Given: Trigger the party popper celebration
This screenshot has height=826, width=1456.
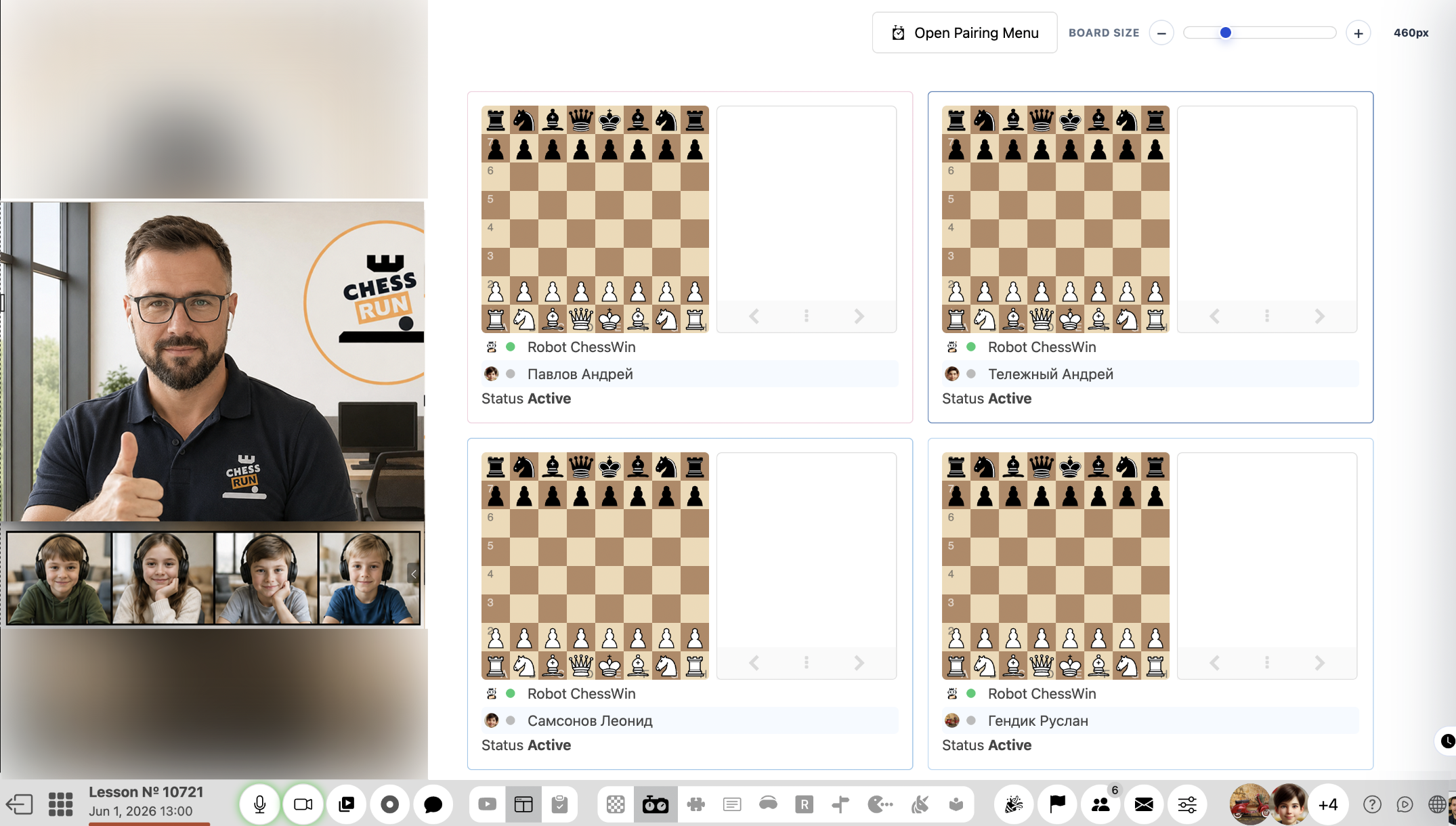Looking at the screenshot, I should point(1014,804).
